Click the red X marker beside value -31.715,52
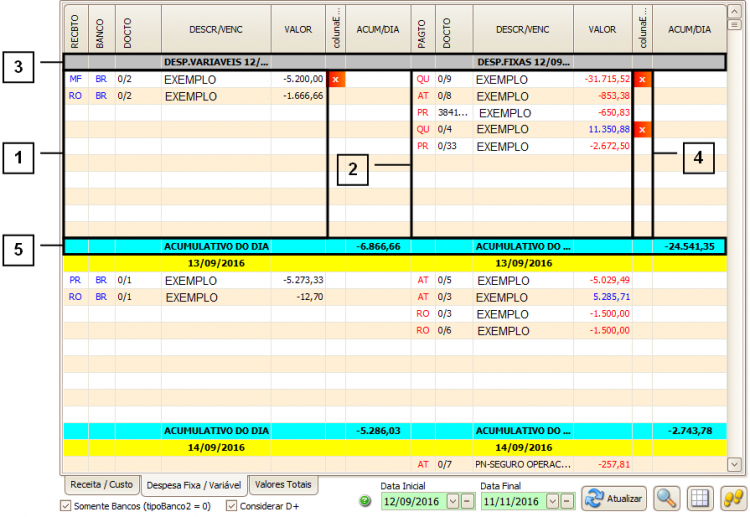 point(642,78)
